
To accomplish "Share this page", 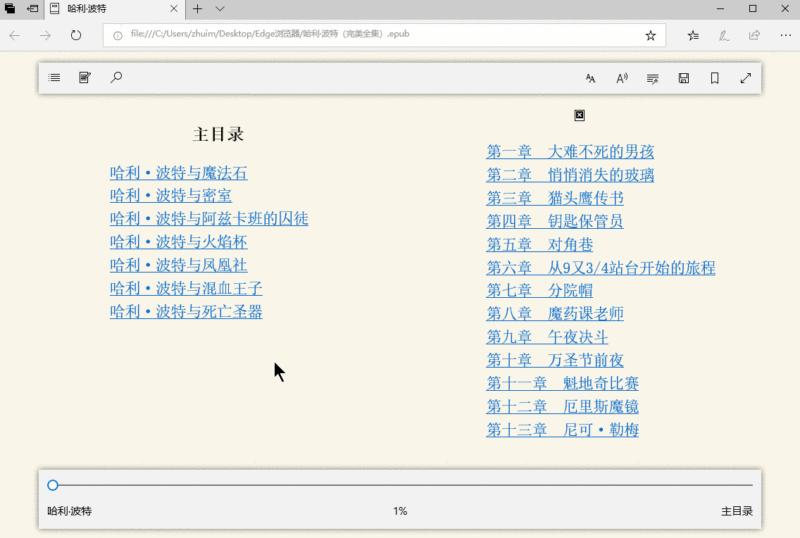I will pyautogui.click(x=754, y=35).
